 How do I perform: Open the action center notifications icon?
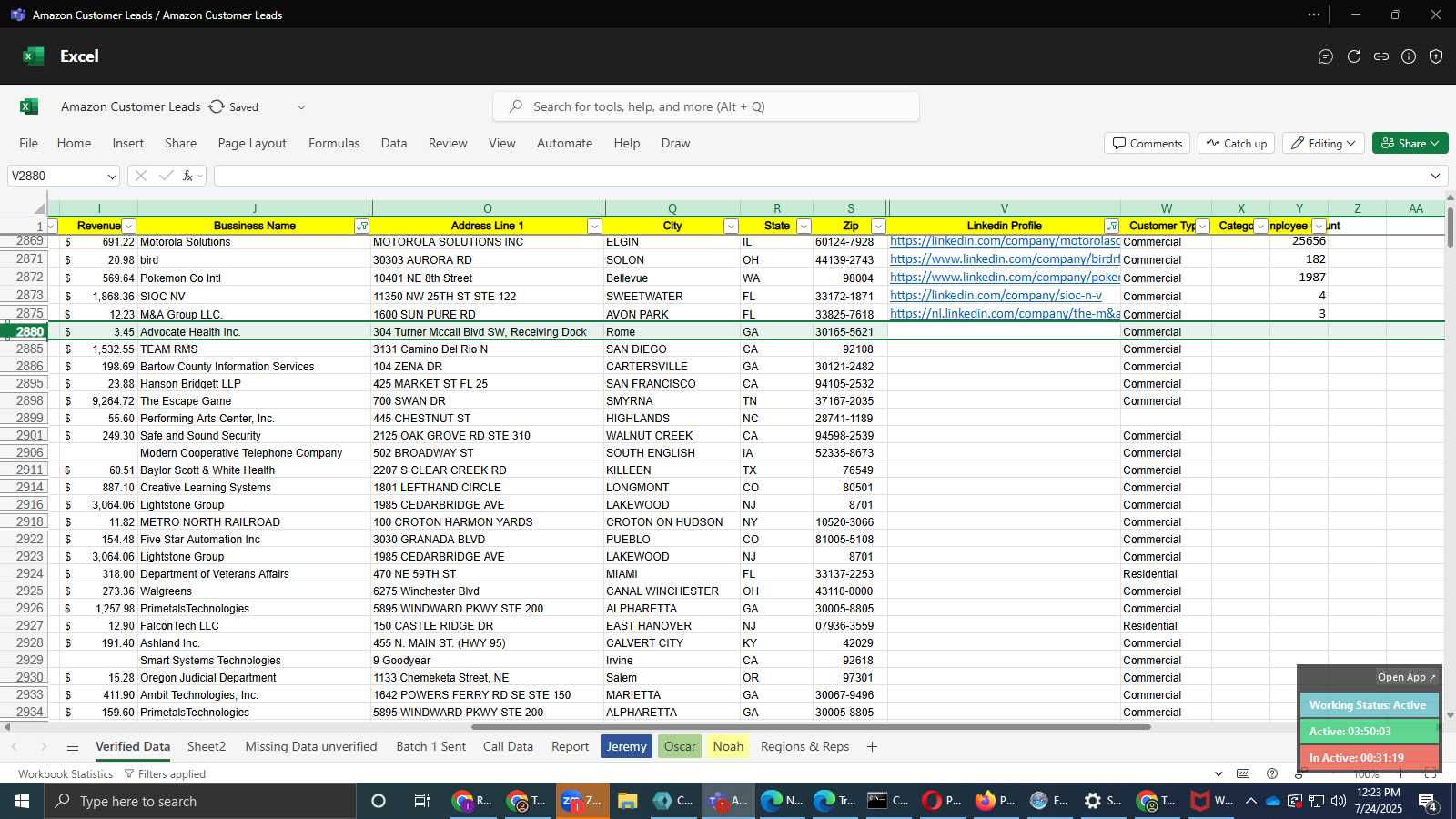[x=1428, y=801]
